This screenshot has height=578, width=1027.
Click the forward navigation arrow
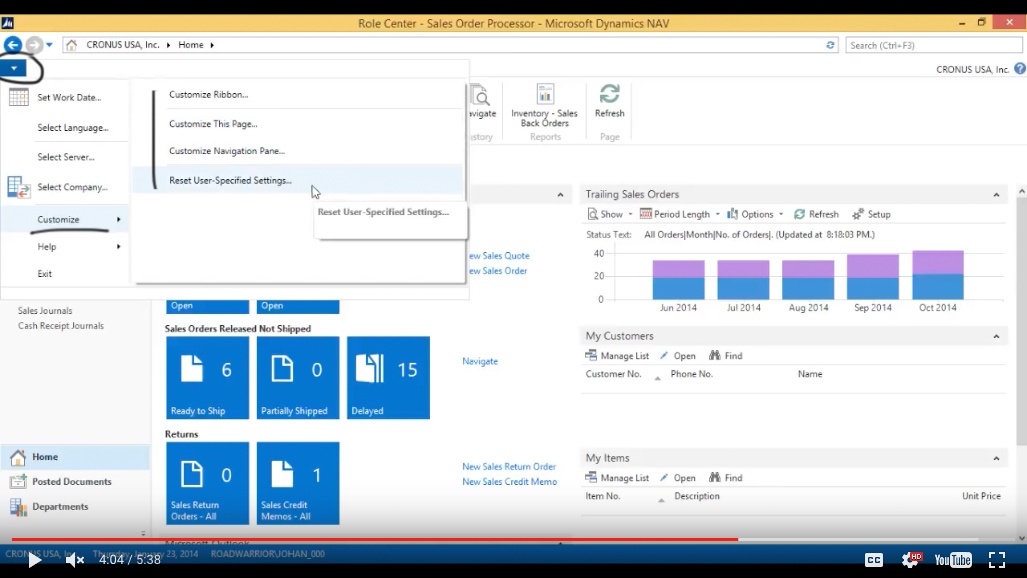(x=33, y=45)
